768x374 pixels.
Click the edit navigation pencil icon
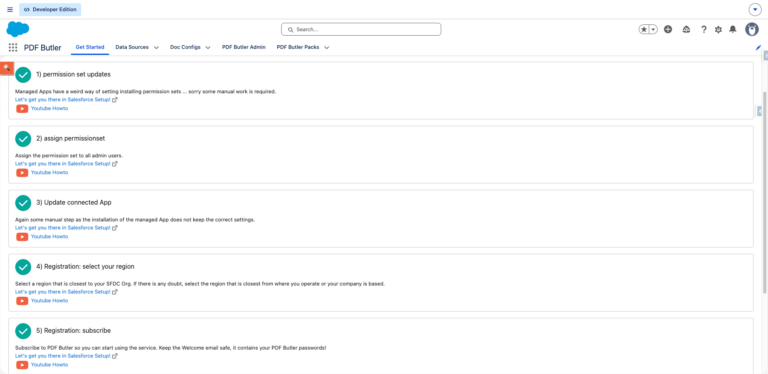point(758,47)
